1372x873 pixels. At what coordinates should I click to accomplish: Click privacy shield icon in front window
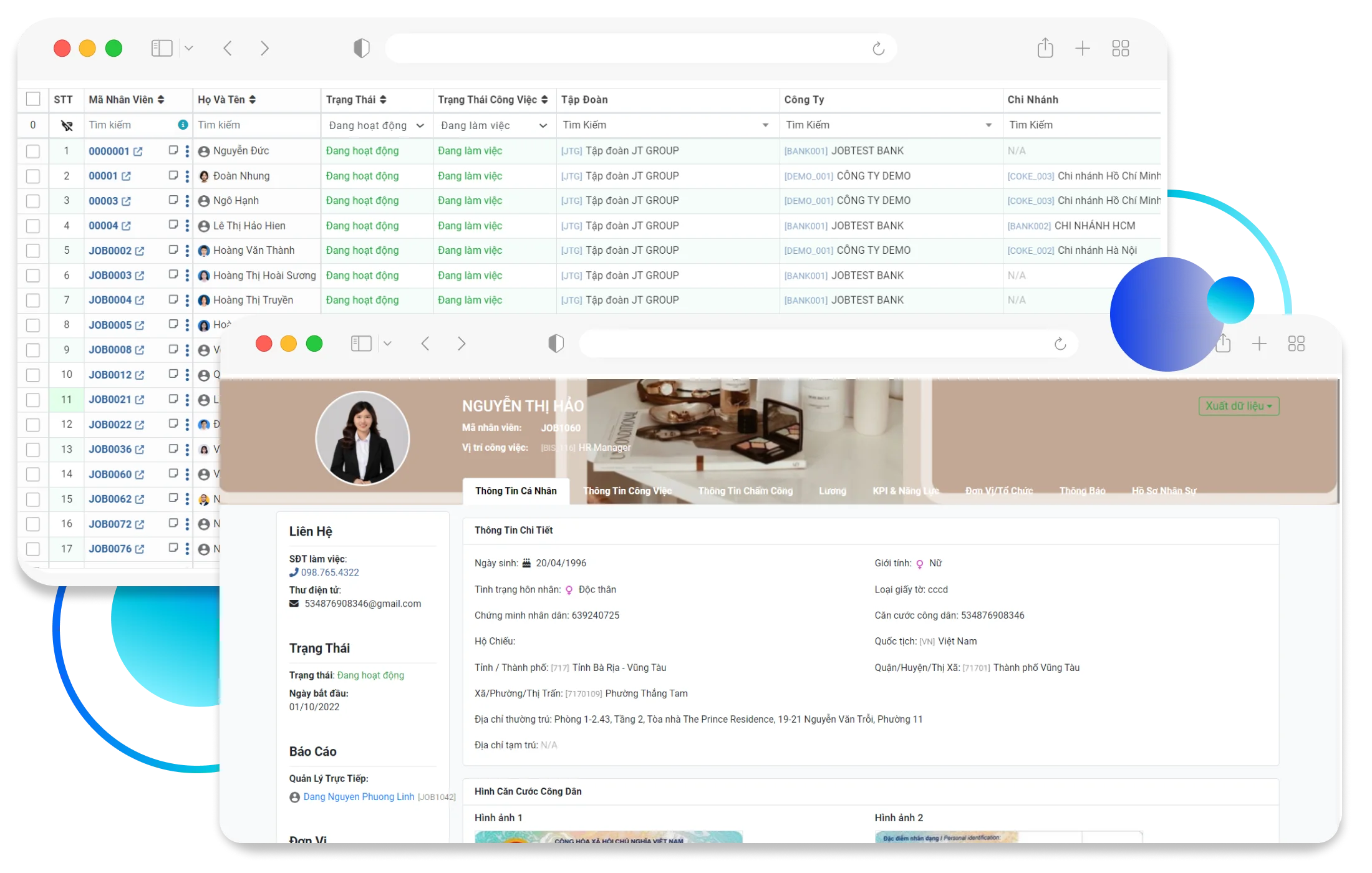click(556, 344)
